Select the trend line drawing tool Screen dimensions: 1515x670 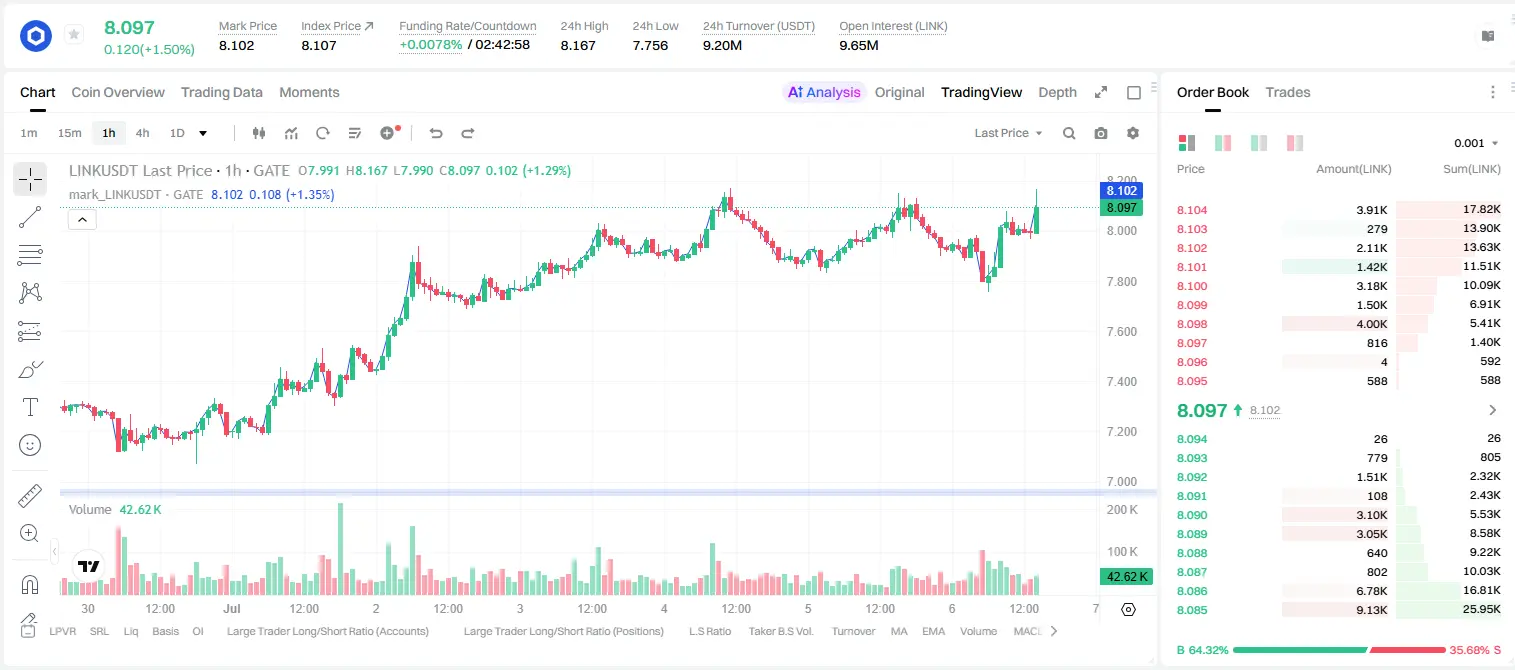click(30, 217)
